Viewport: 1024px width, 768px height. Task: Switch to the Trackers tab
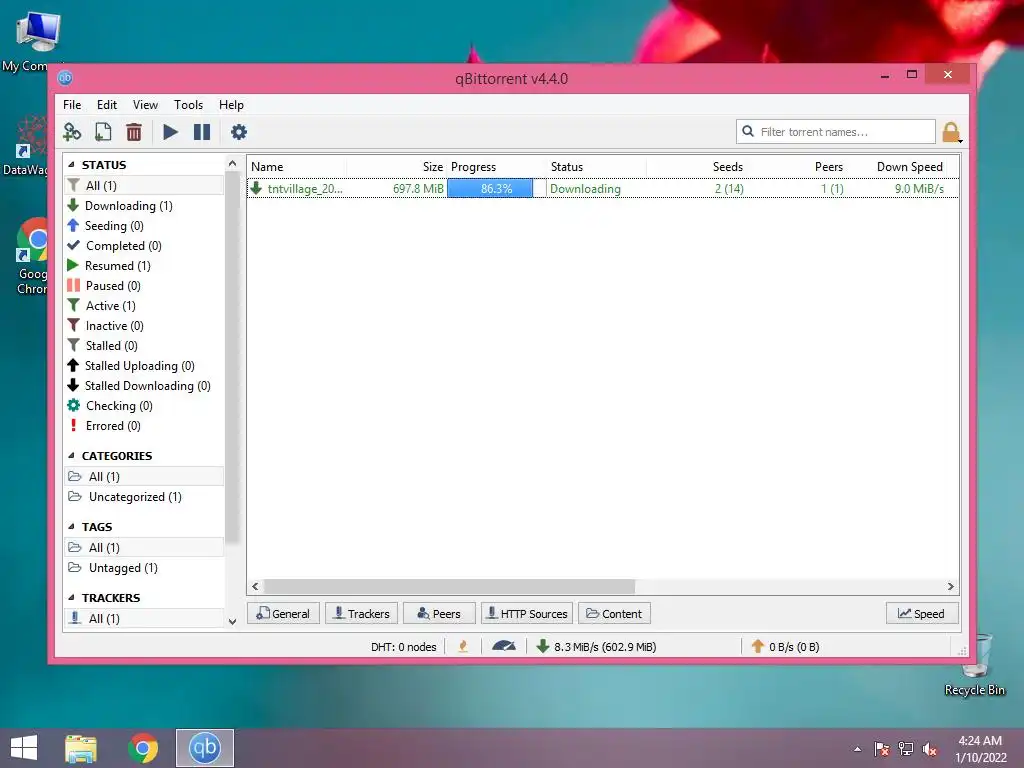click(x=361, y=613)
